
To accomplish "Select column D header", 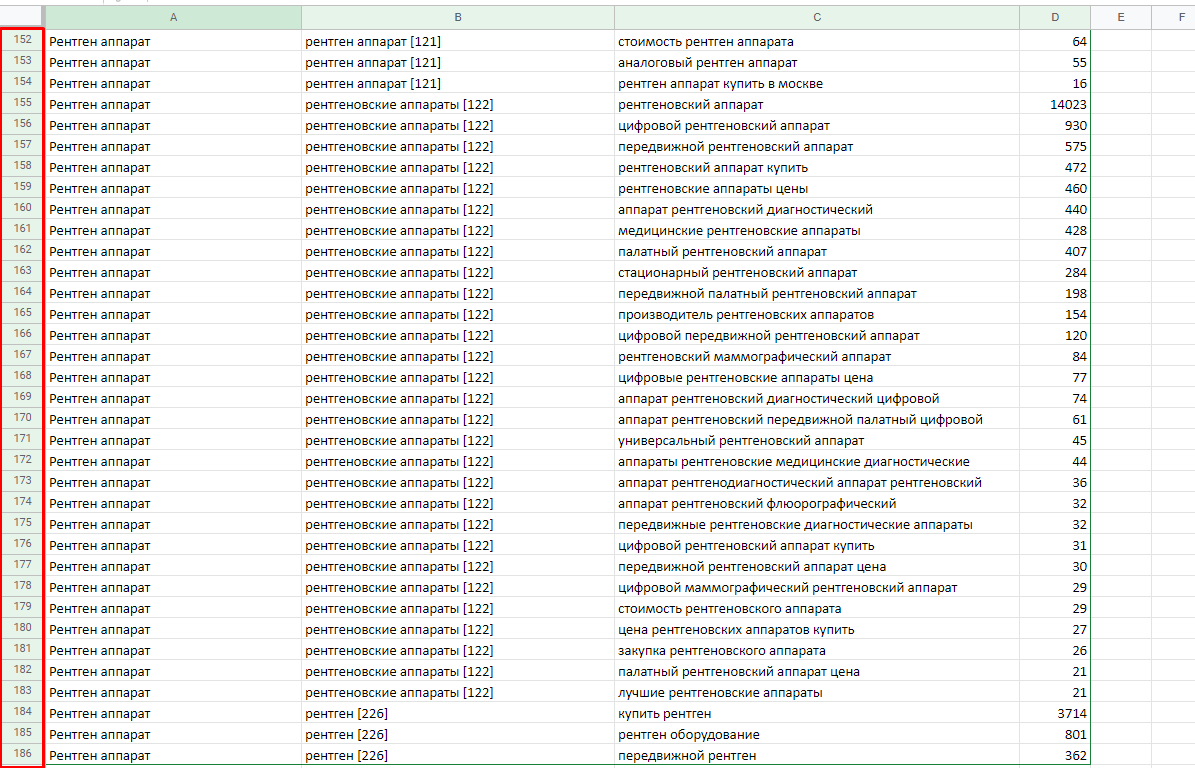I will pyautogui.click(x=1055, y=17).
